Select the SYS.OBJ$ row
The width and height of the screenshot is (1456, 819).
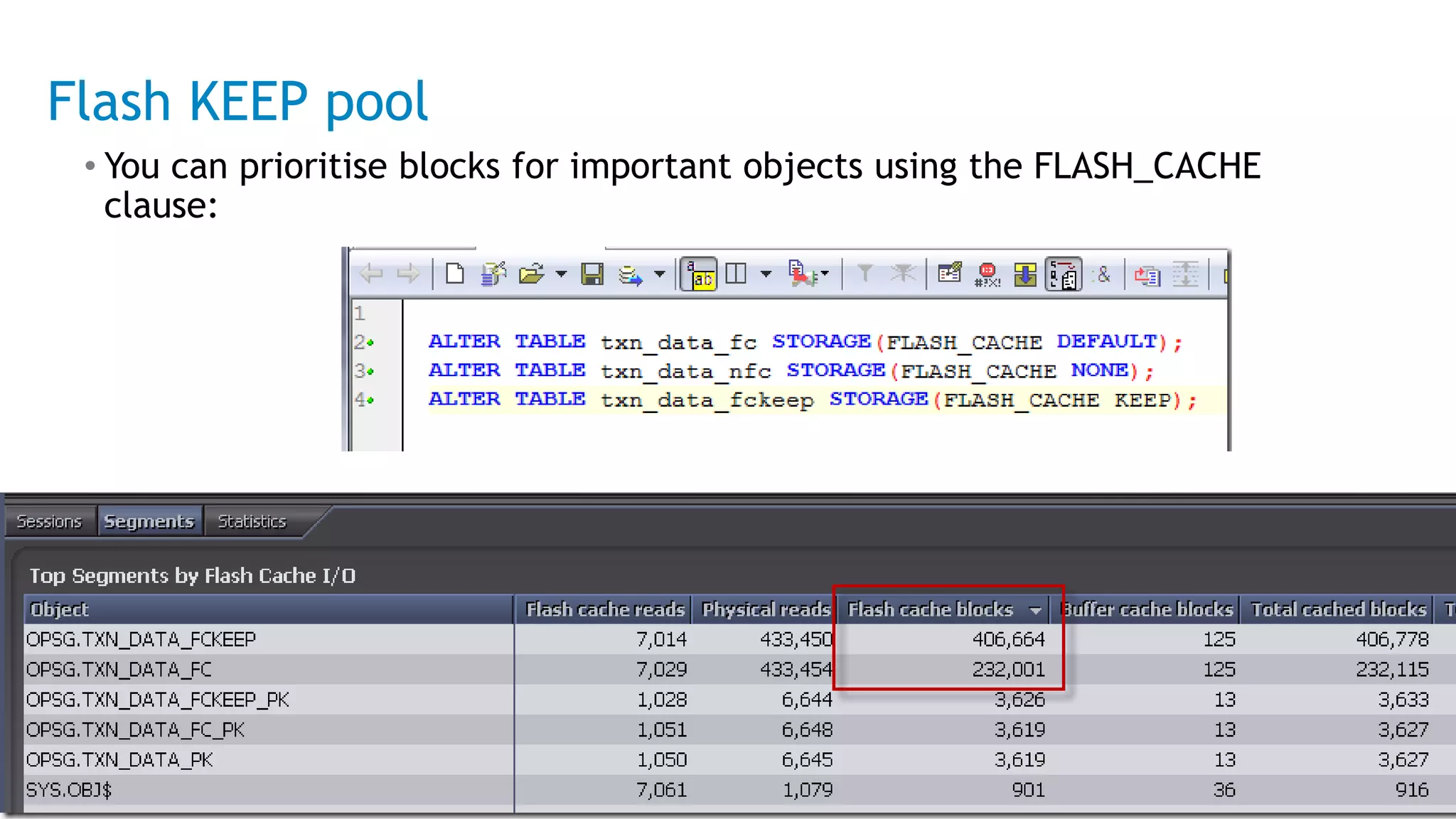pos(739,790)
